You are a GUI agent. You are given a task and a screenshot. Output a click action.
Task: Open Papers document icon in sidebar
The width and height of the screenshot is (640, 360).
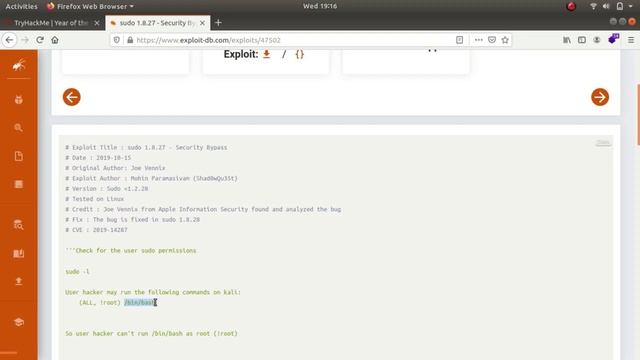click(19, 156)
